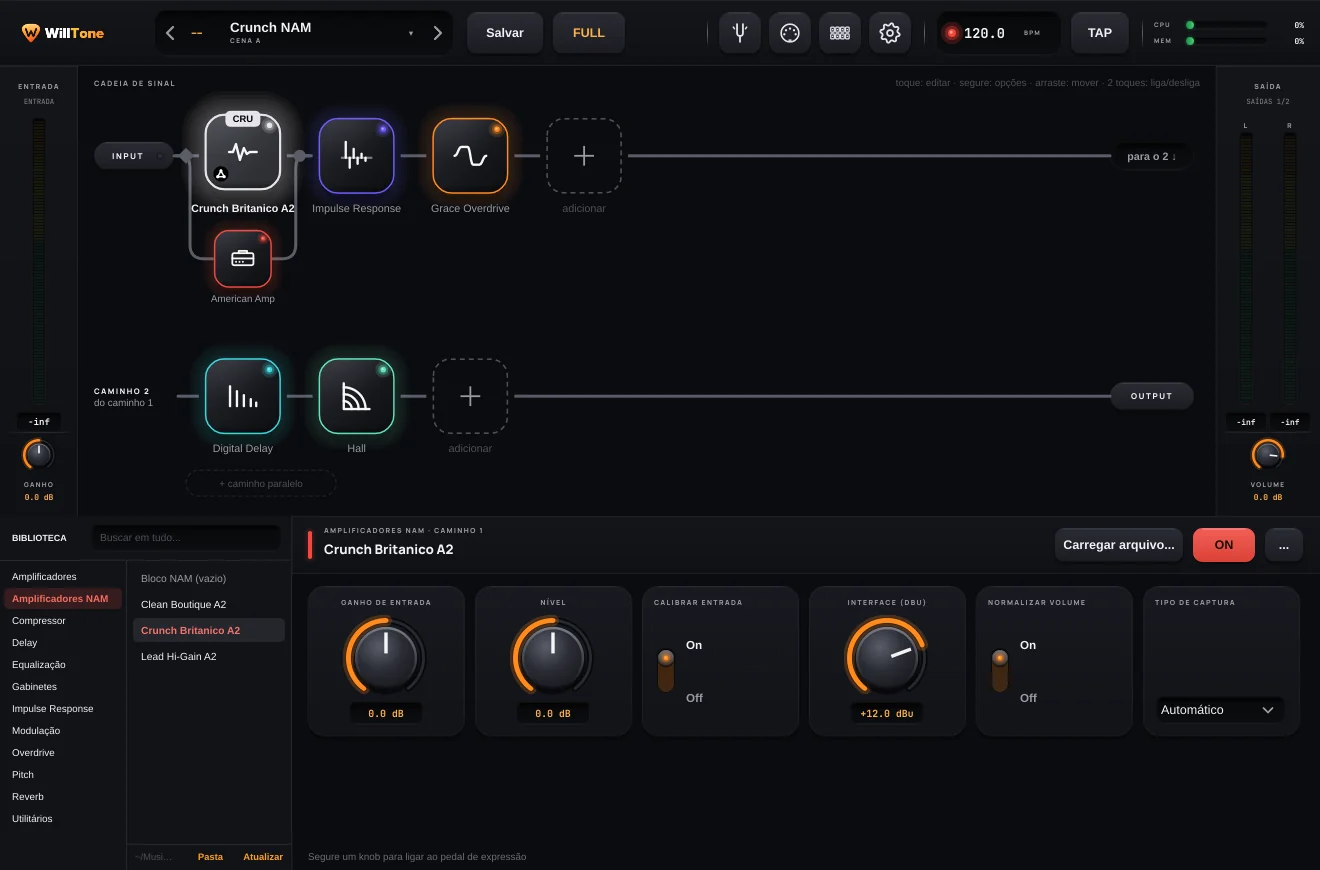Image resolution: width=1320 pixels, height=870 pixels.
Task: Click the WillTone logo
Action: [62, 33]
